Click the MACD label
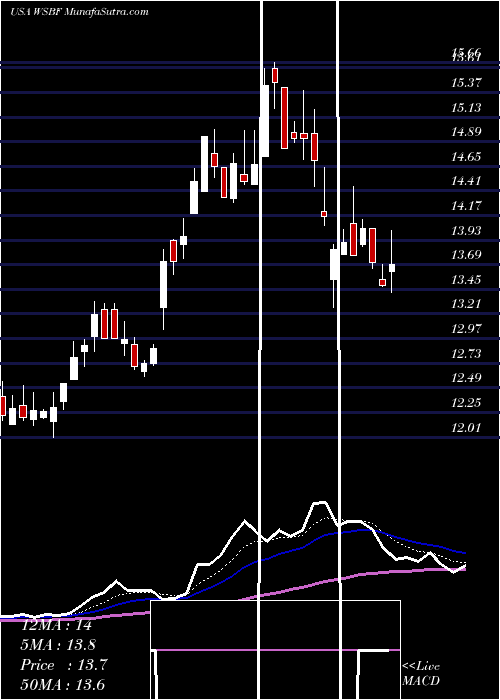Image resolution: width=500 pixels, height=700 pixels. tap(421, 681)
